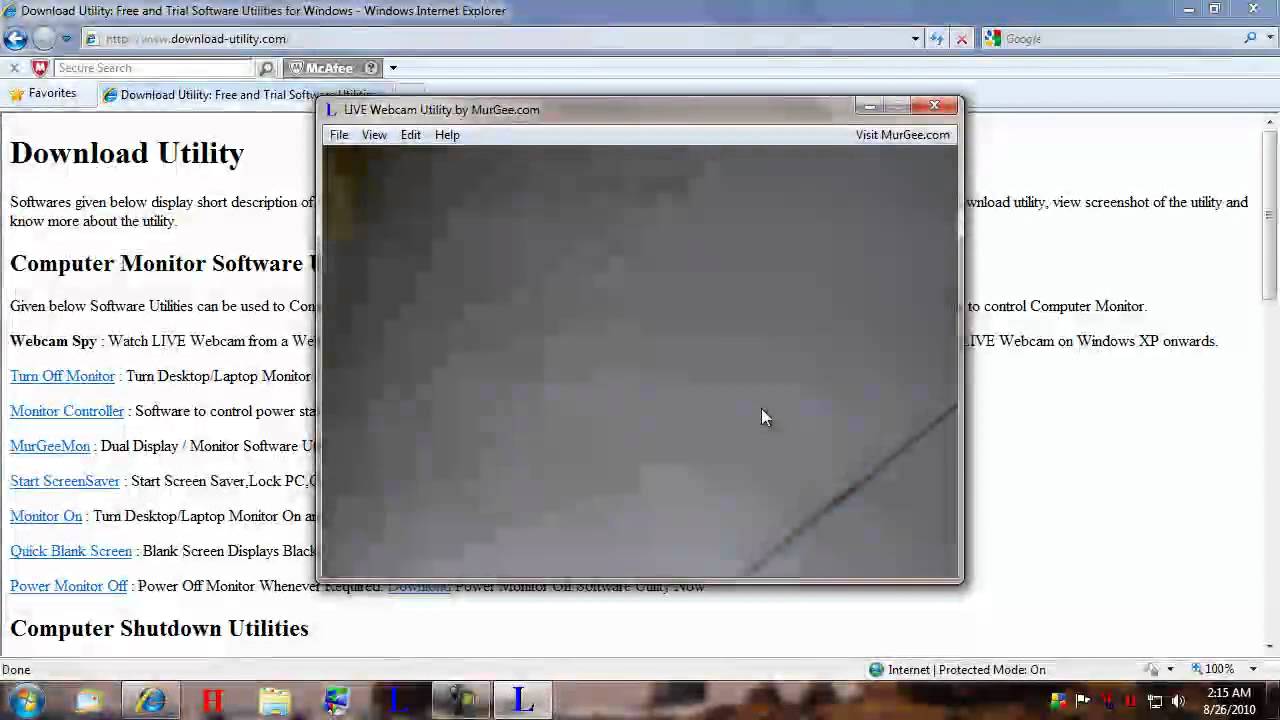1280x720 pixels.
Task: Click the system tray volume speaker icon
Action: 1178,701
